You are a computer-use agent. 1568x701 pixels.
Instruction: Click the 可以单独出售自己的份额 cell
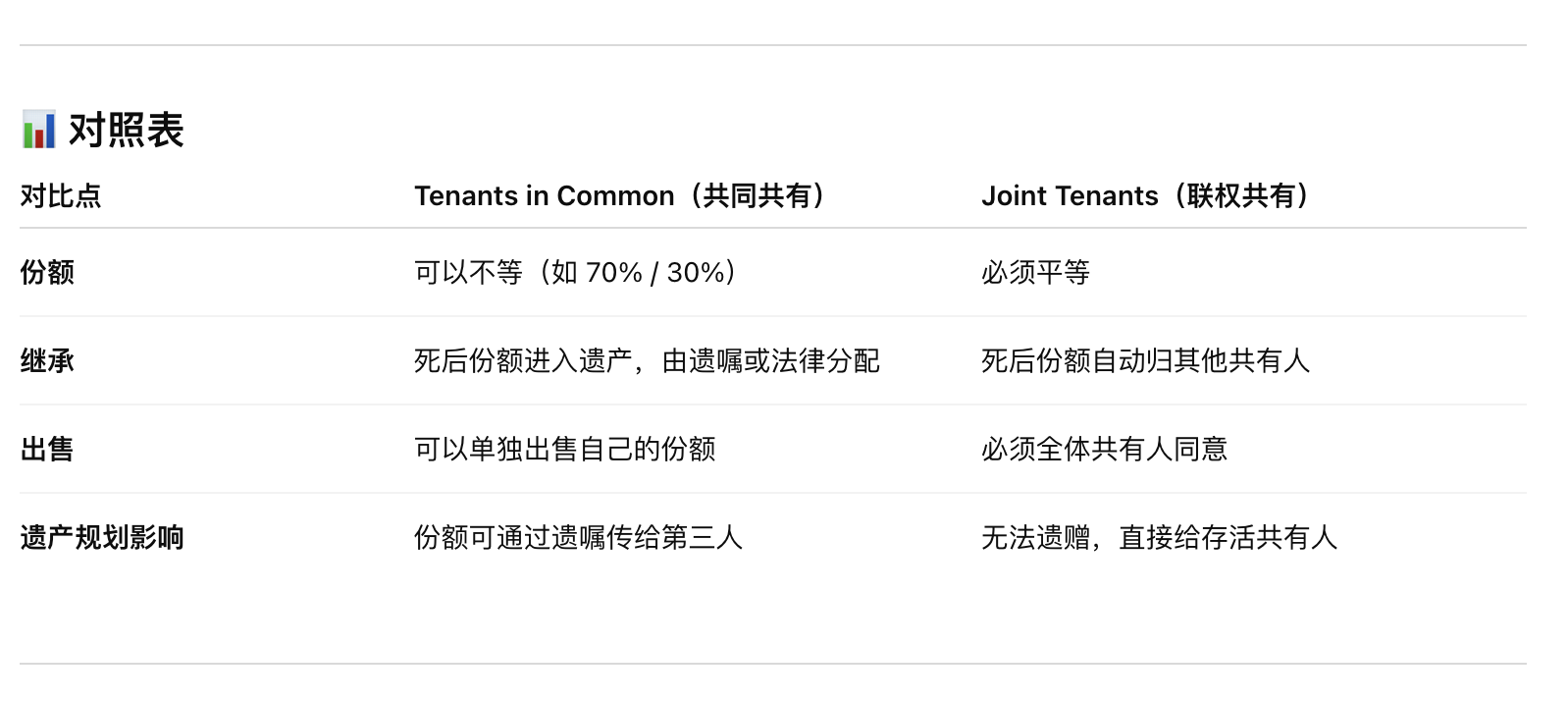point(565,449)
